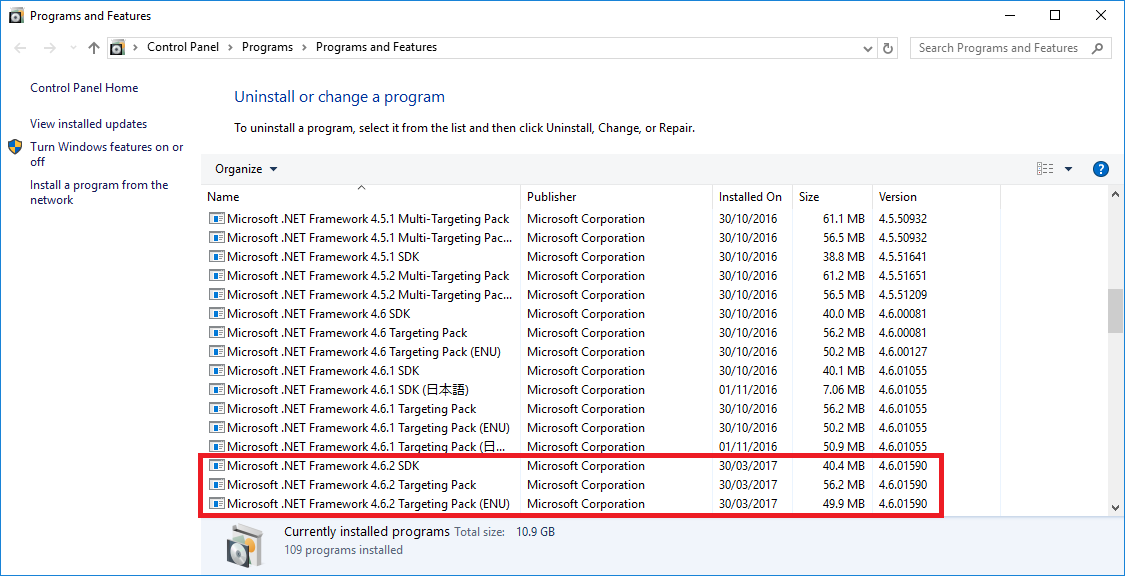Click the Refresh button in address bar
The image size is (1125, 576).
pos(888,48)
